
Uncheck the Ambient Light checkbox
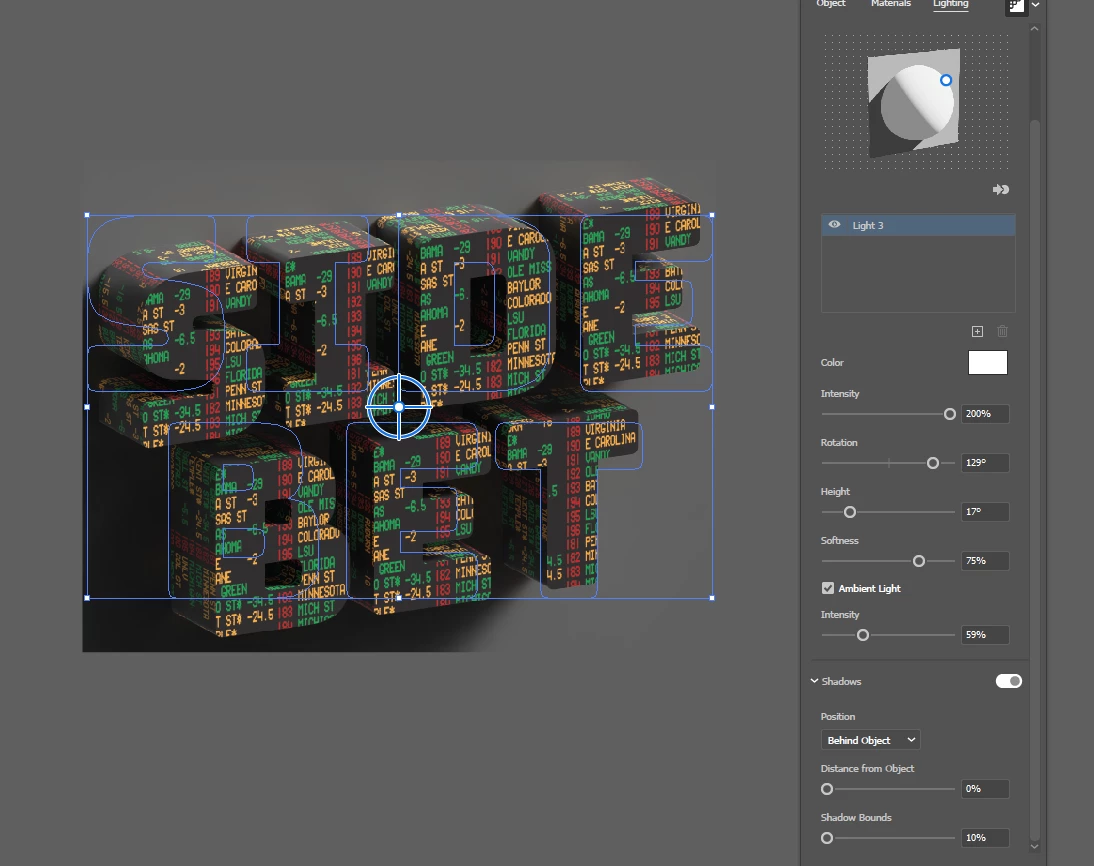pyautogui.click(x=827, y=588)
